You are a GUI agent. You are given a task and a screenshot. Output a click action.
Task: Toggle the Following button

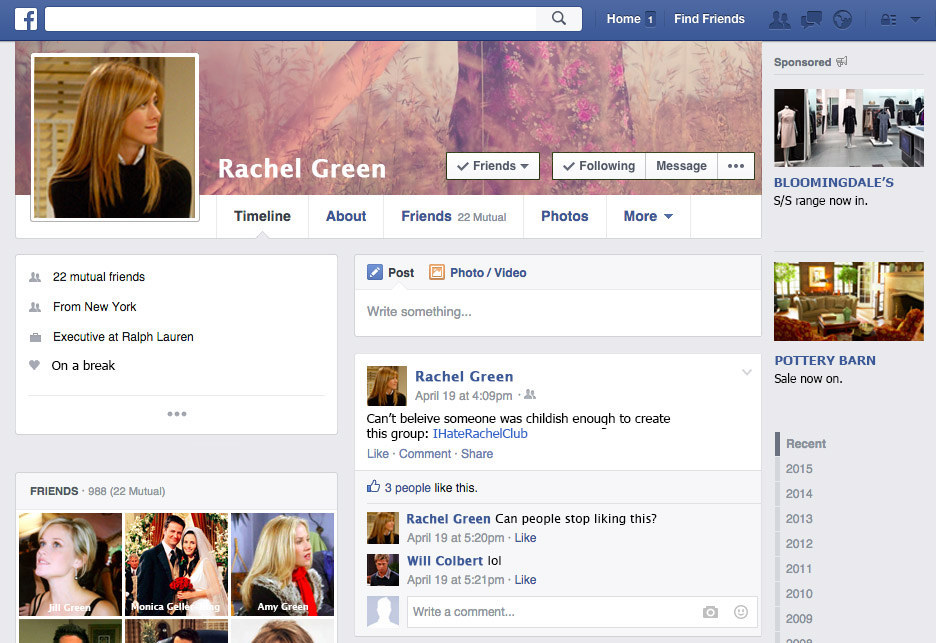[599, 166]
